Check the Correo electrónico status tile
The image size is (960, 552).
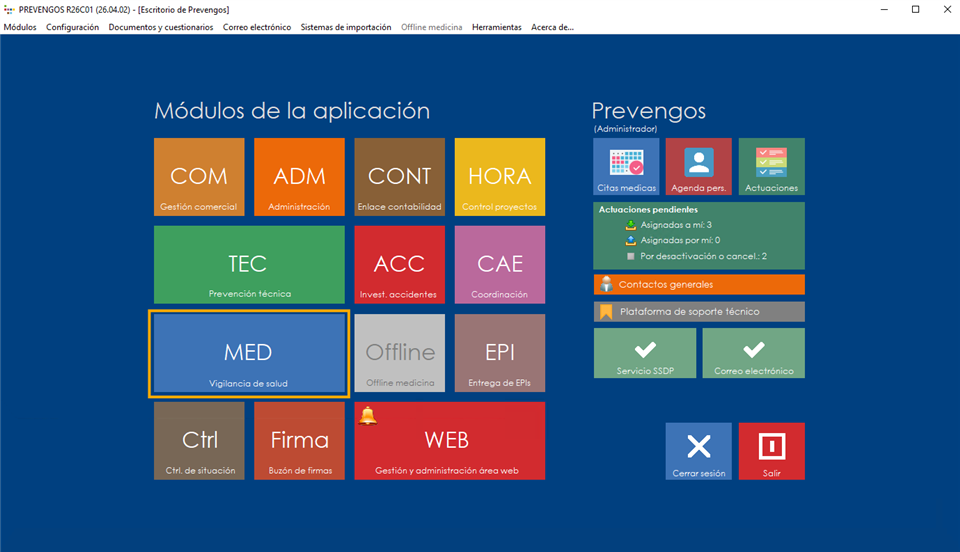coord(753,353)
